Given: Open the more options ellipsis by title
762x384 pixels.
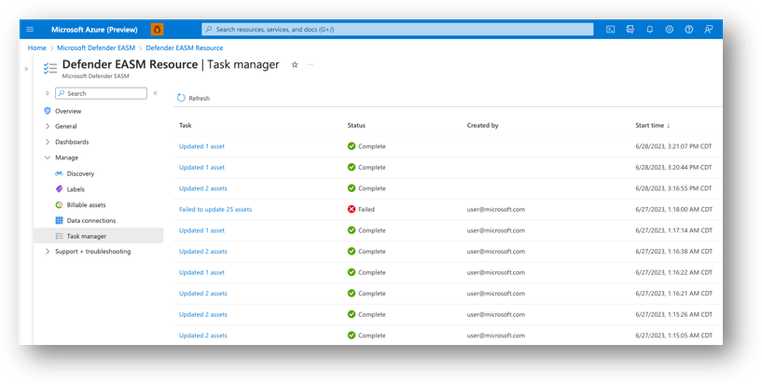Looking at the screenshot, I should (311, 65).
